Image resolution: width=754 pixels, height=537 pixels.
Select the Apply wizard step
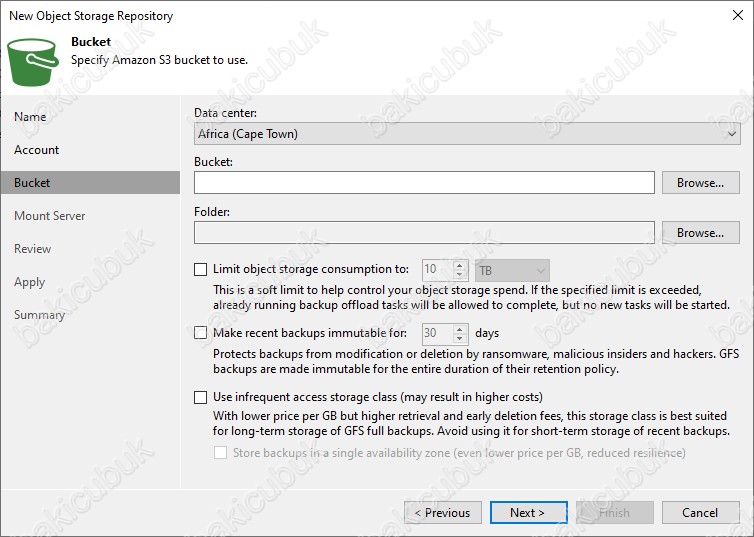(x=29, y=282)
